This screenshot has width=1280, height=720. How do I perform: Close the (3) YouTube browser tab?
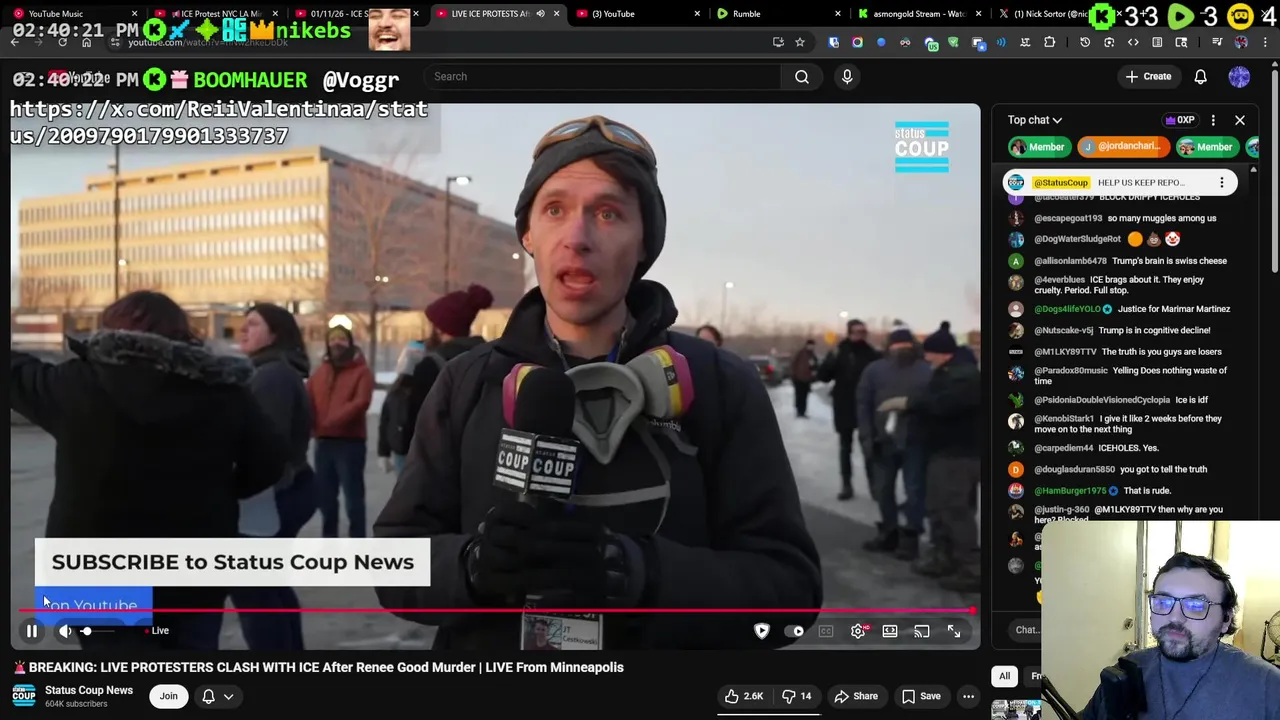click(x=698, y=14)
